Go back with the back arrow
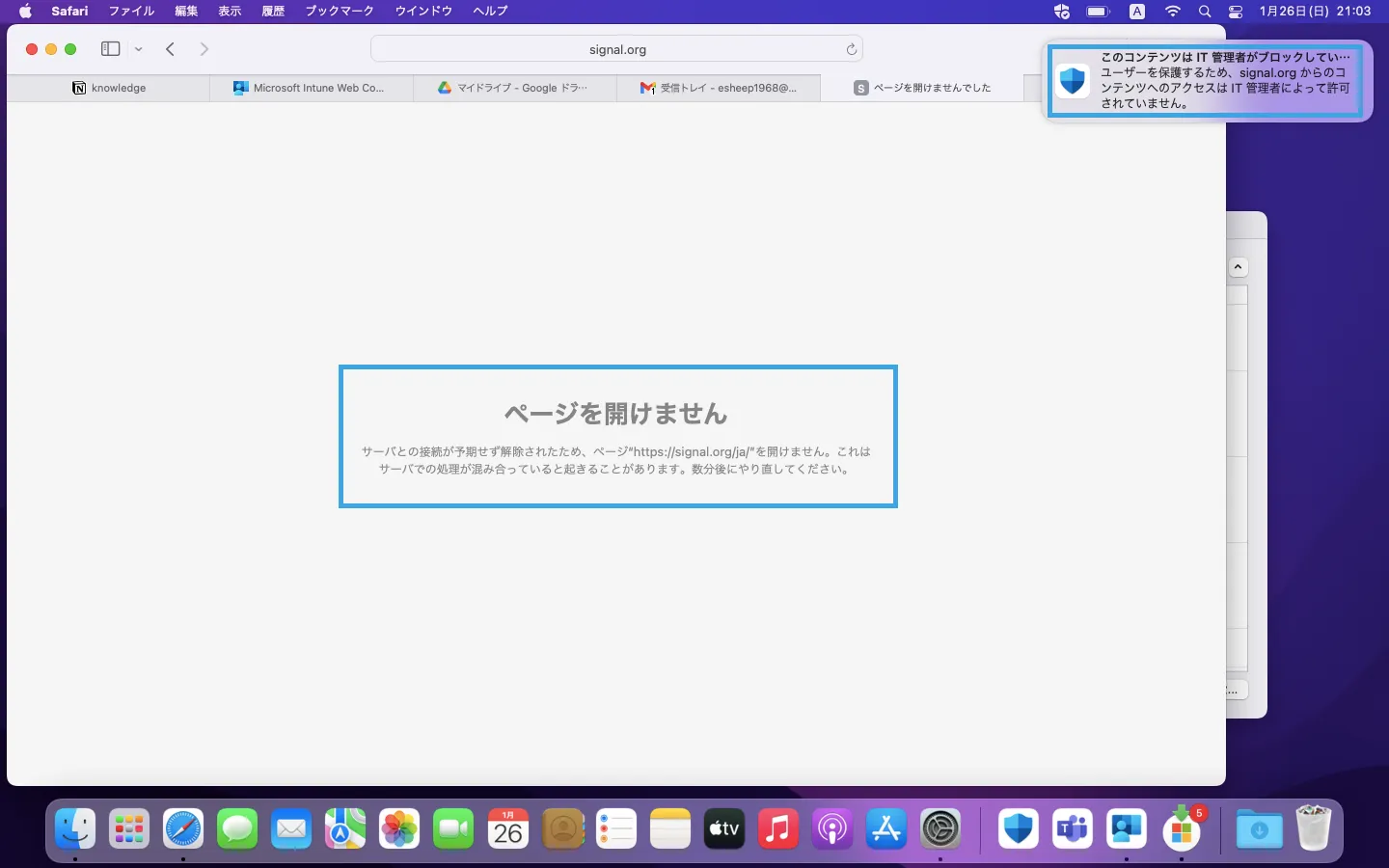The image size is (1389, 868). 170,49
